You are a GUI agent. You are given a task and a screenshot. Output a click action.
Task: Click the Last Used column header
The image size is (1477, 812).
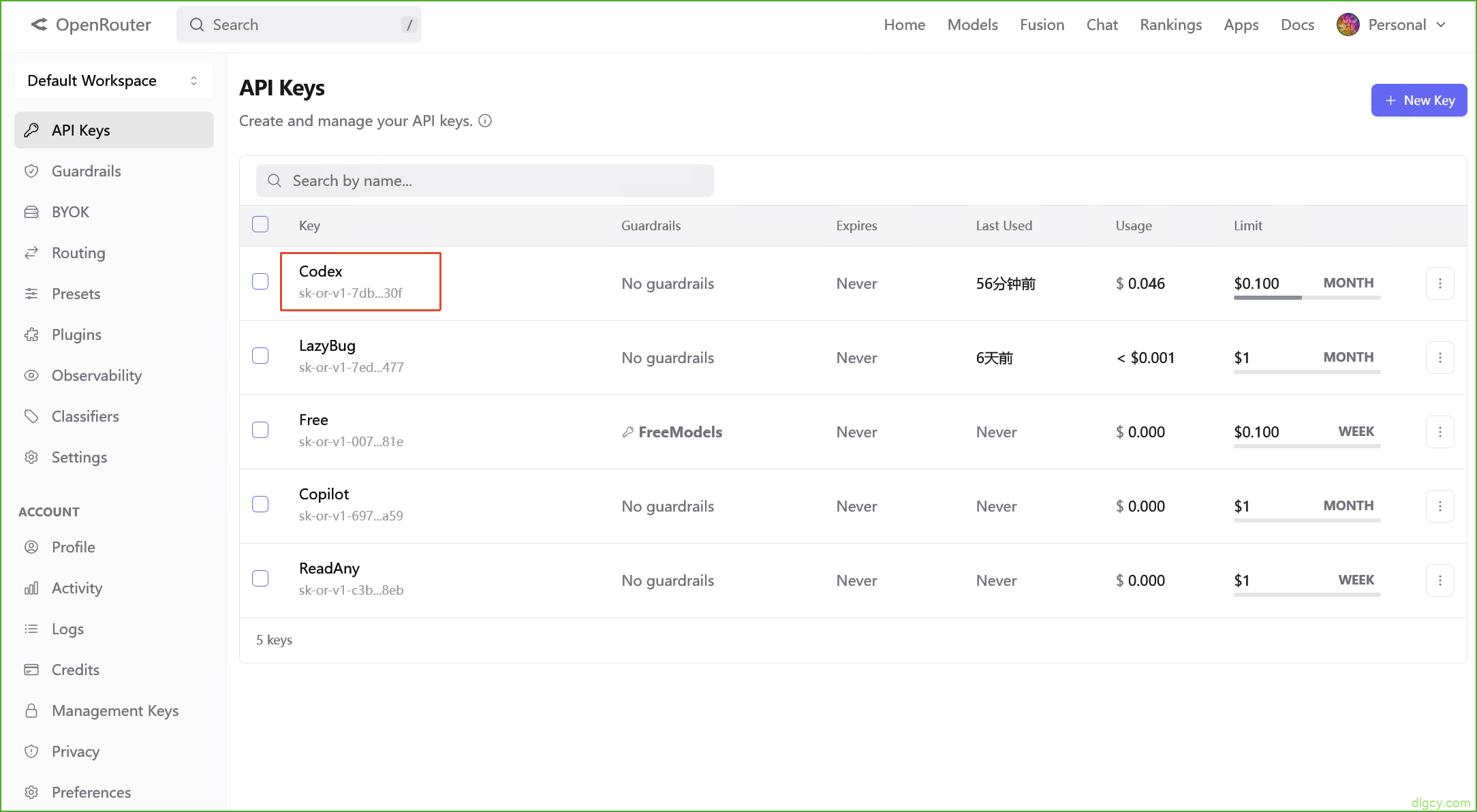coord(1004,225)
